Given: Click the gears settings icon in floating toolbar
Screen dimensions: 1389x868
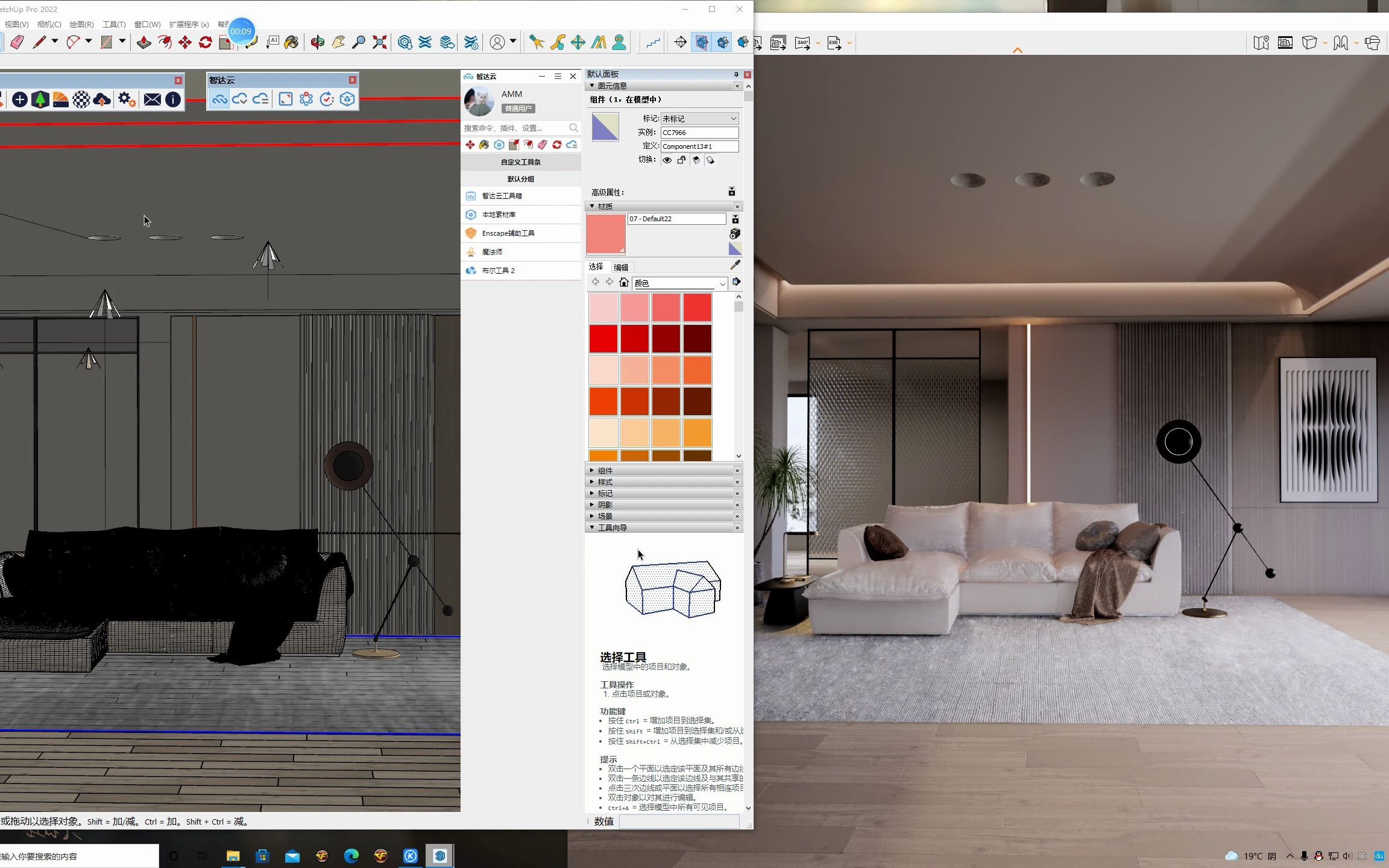Looking at the screenshot, I should pyautogui.click(x=127, y=99).
